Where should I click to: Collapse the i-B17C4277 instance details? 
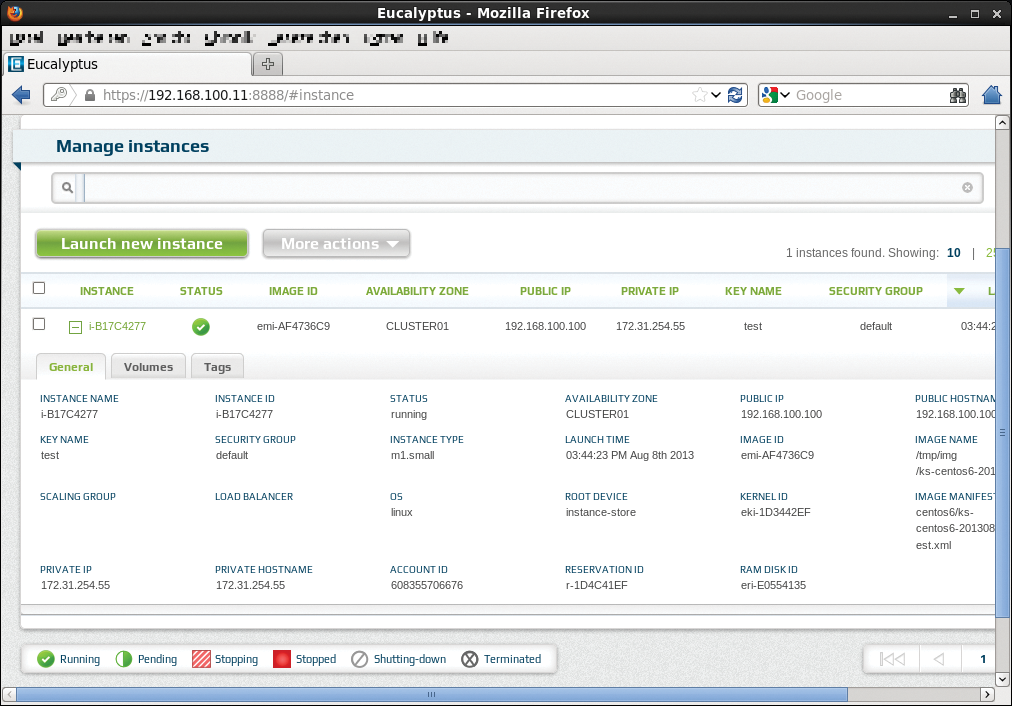pos(76,327)
